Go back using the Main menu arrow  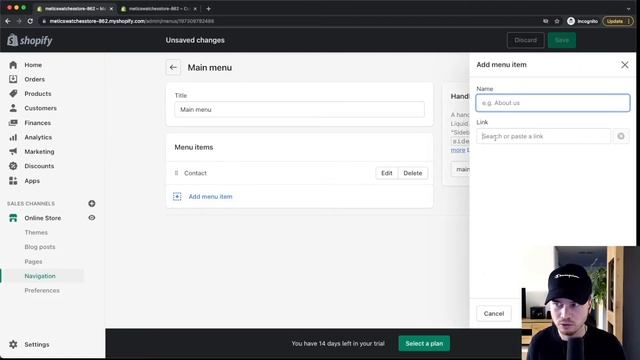[173, 67]
